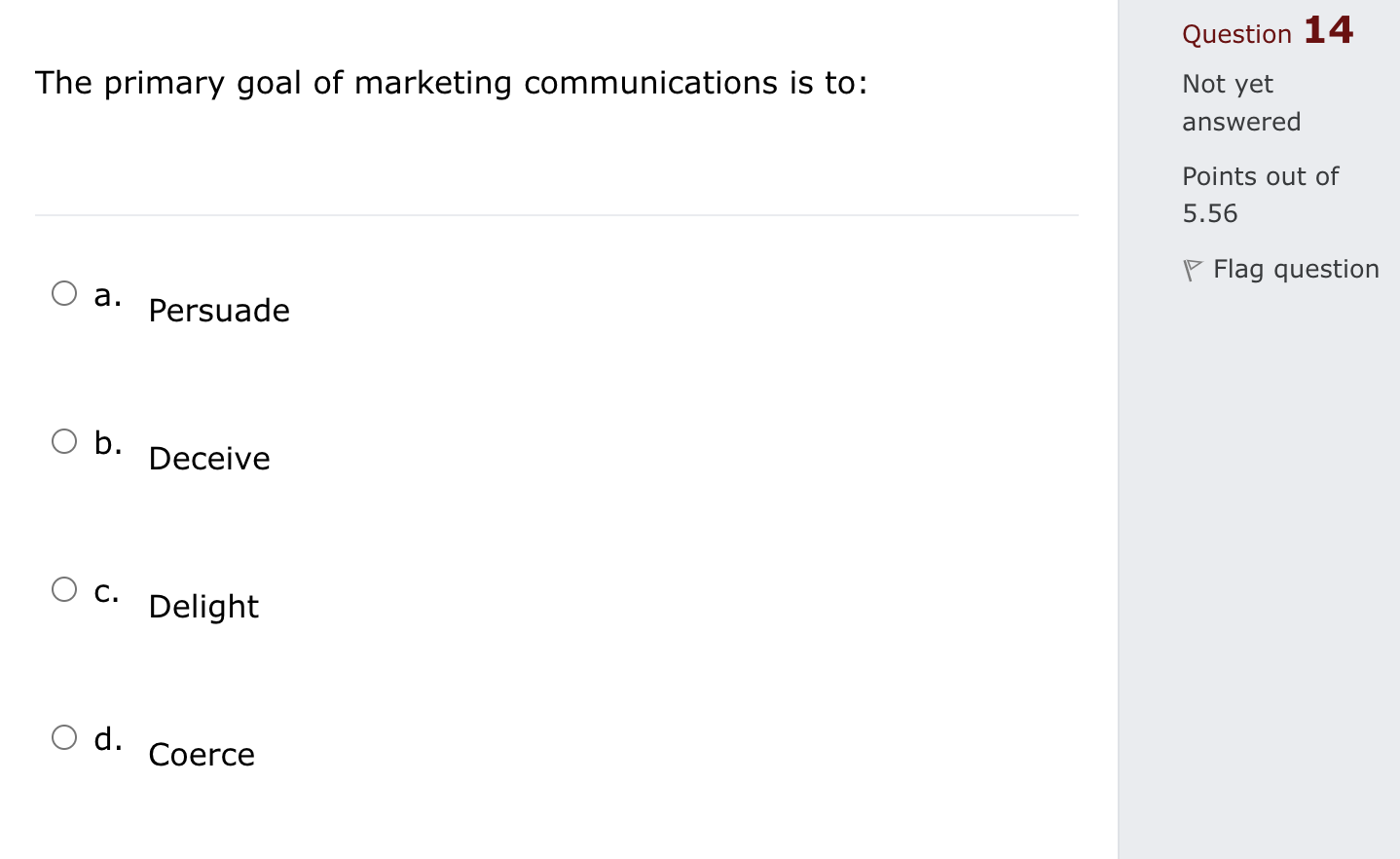Image resolution: width=1400 pixels, height=859 pixels.
Task: Click option letter d.
Action: pyautogui.click(x=108, y=739)
